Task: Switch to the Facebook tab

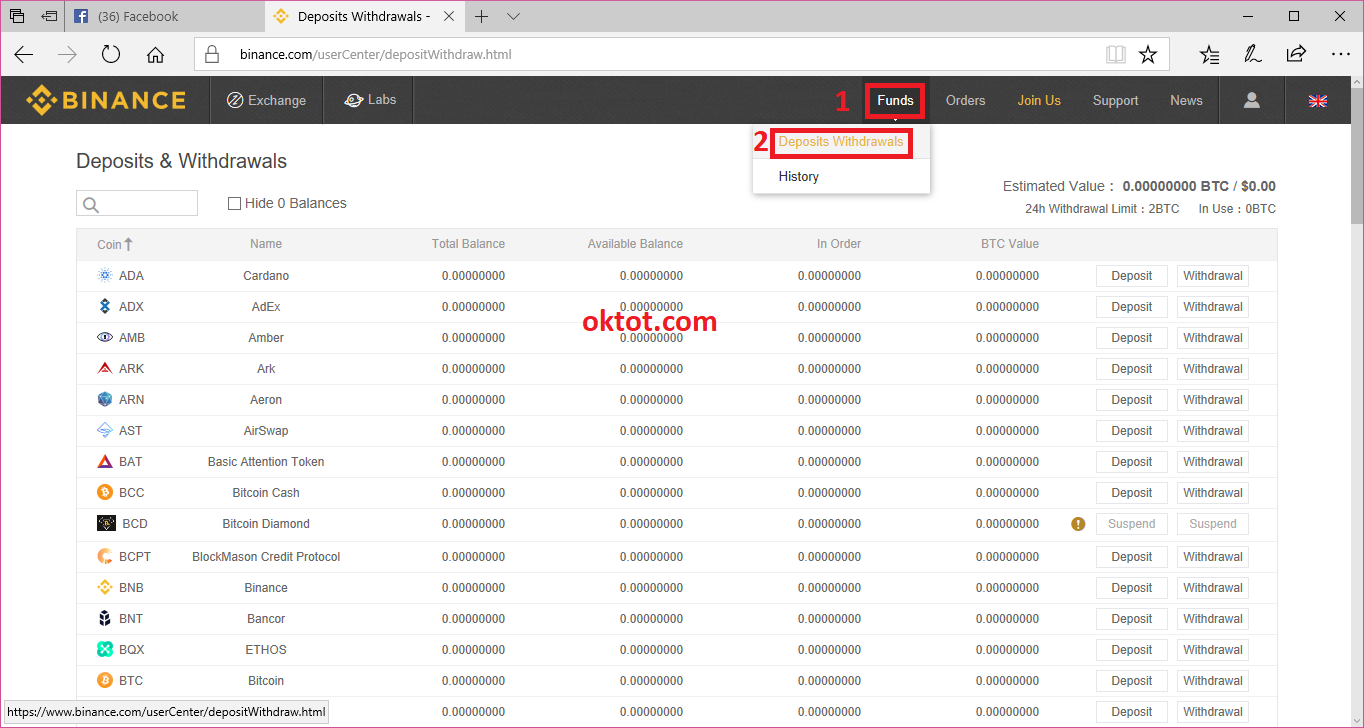Action: point(138,16)
